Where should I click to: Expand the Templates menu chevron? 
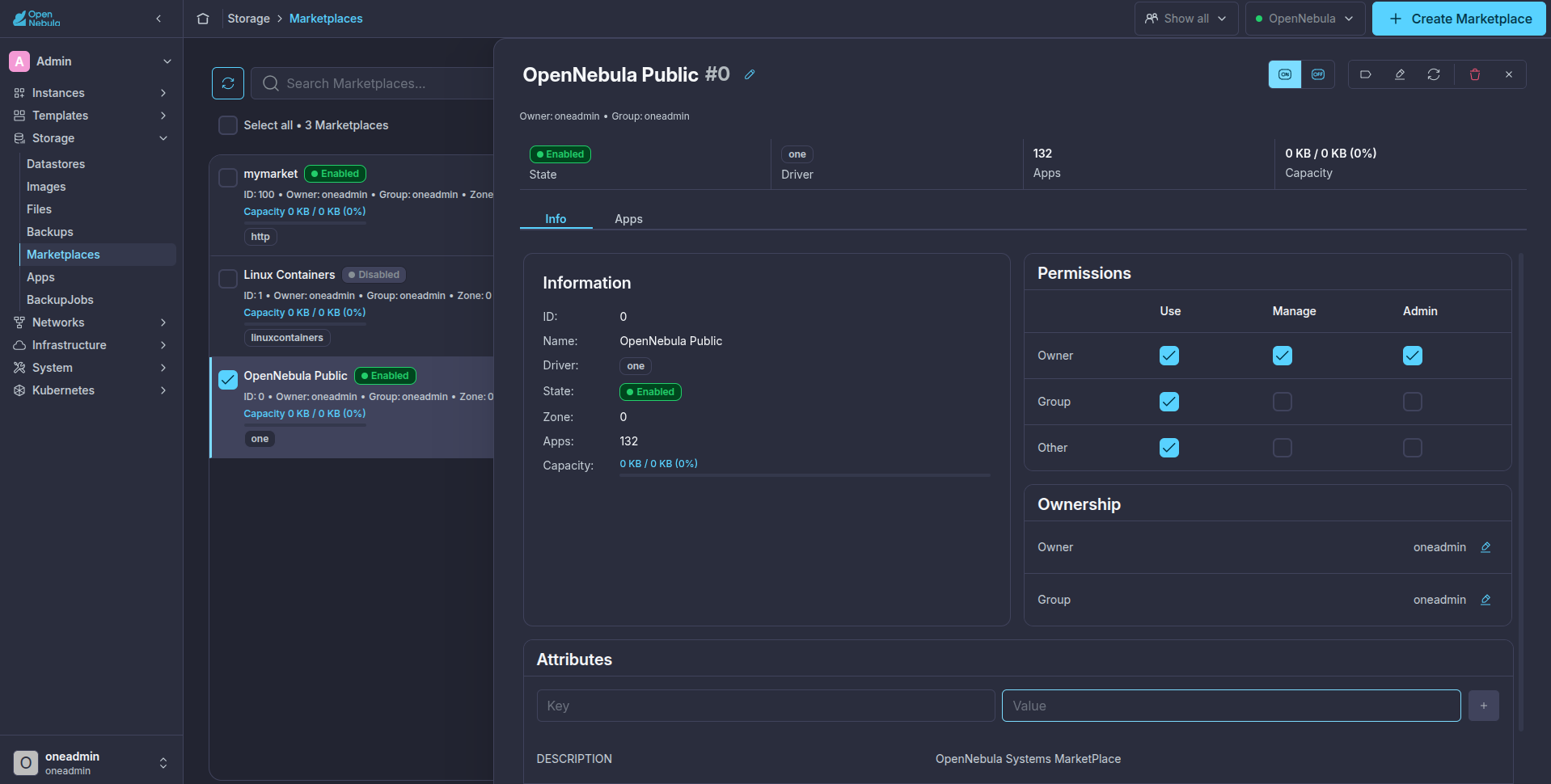pyautogui.click(x=163, y=116)
